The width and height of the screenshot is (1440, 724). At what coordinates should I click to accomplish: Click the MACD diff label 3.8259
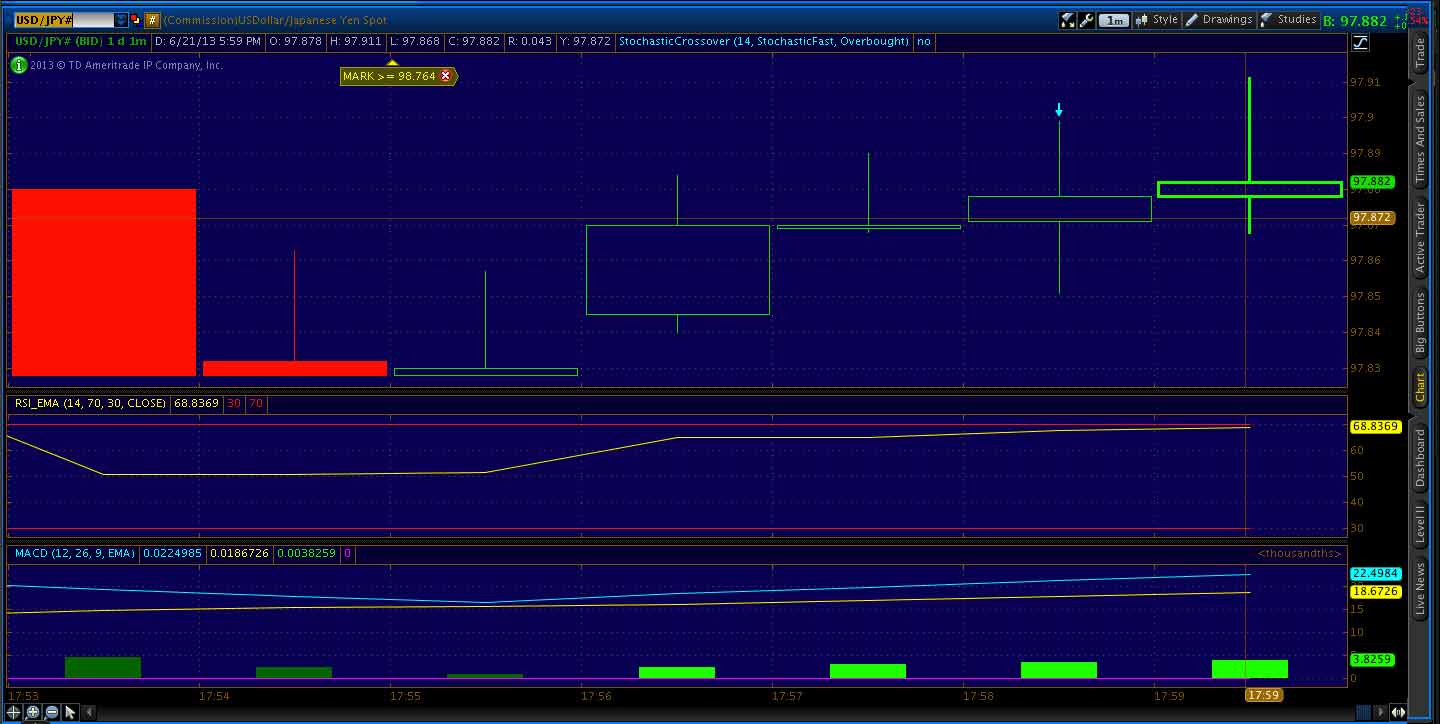[1373, 660]
